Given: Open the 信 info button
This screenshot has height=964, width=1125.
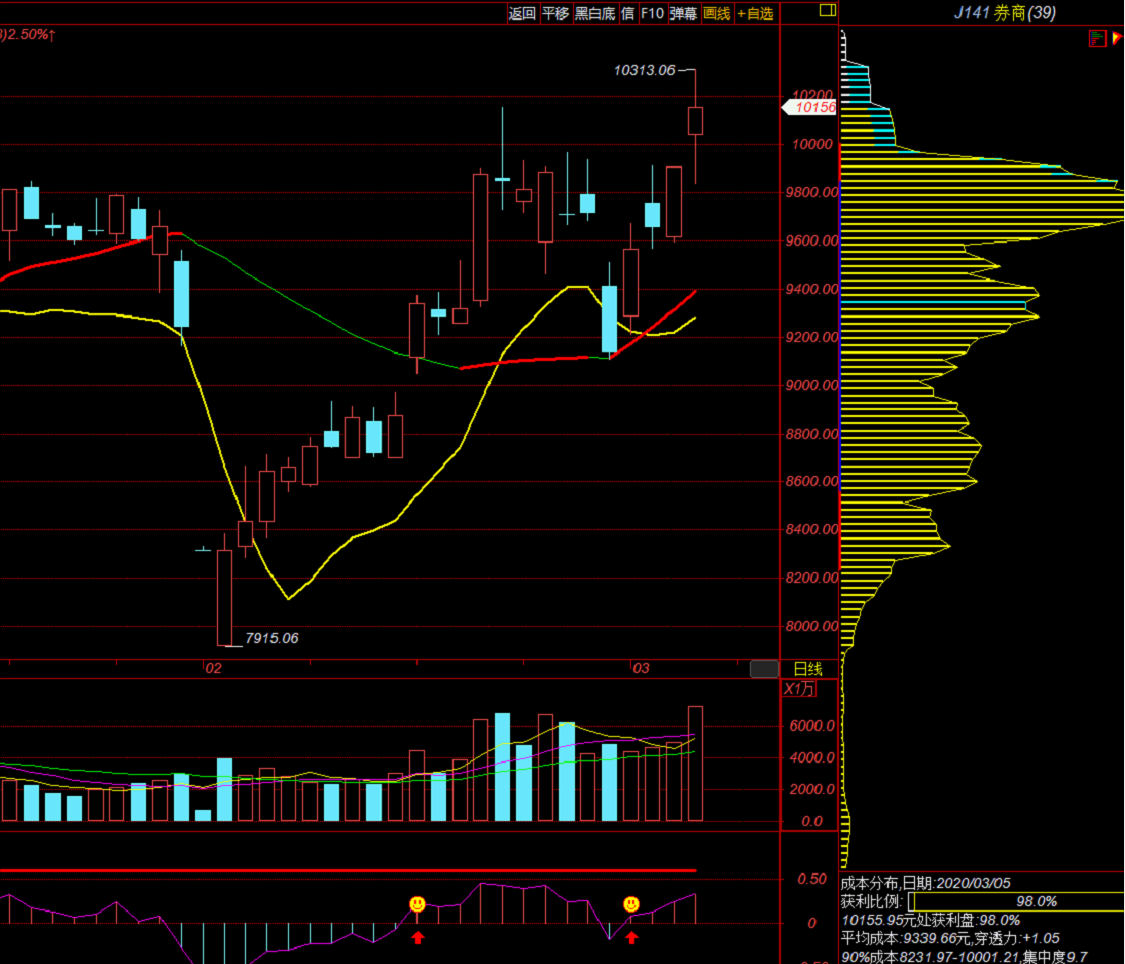Looking at the screenshot, I should (x=628, y=14).
